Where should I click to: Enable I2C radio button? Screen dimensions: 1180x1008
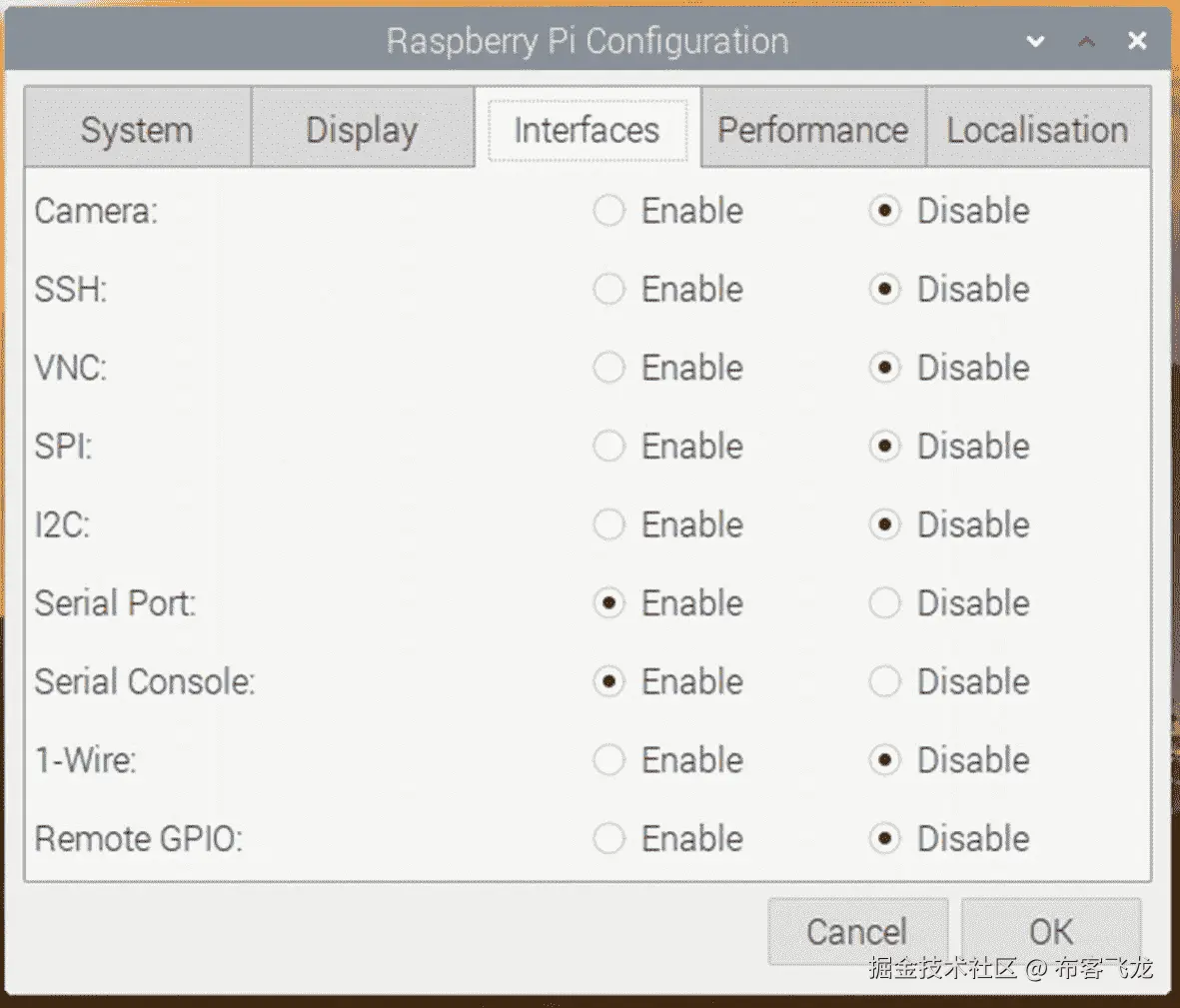coord(608,524)
